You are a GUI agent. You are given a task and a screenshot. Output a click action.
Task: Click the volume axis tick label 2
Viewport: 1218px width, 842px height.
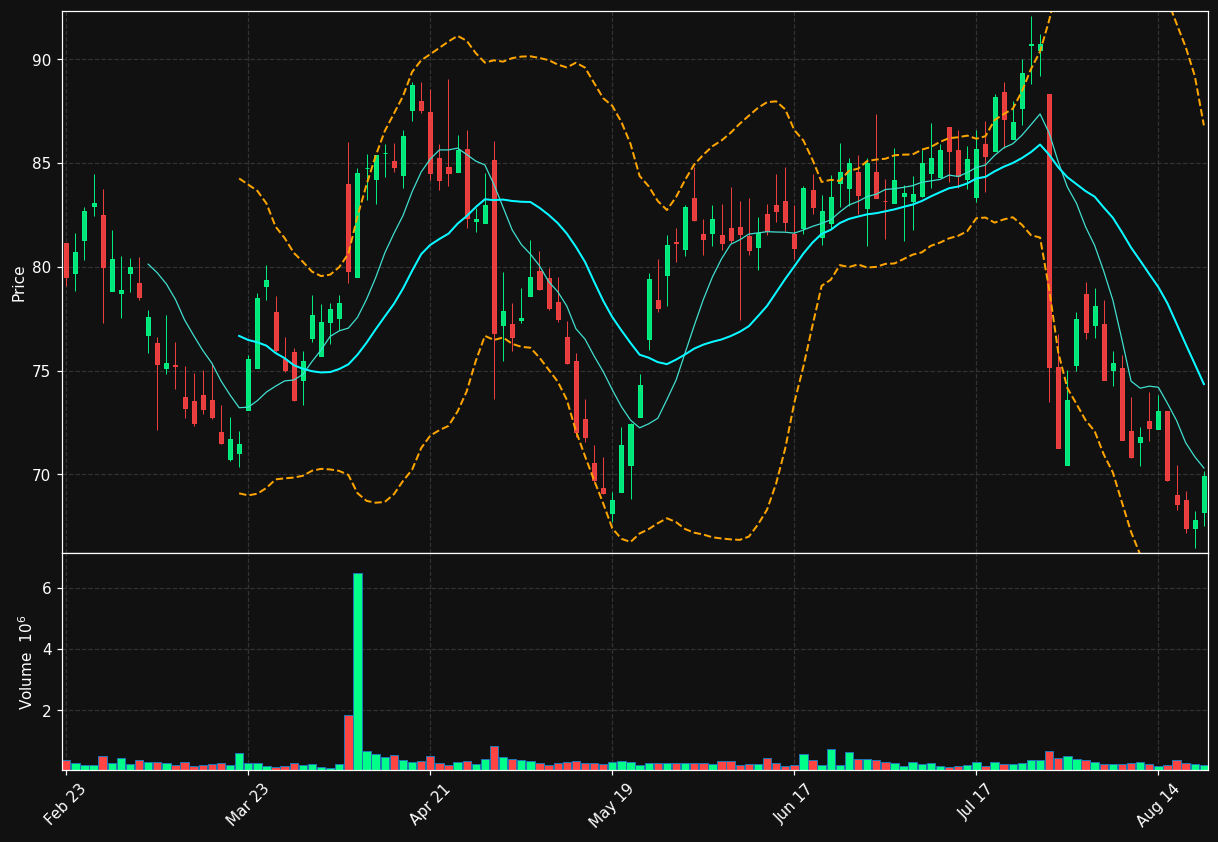point(47,711)
